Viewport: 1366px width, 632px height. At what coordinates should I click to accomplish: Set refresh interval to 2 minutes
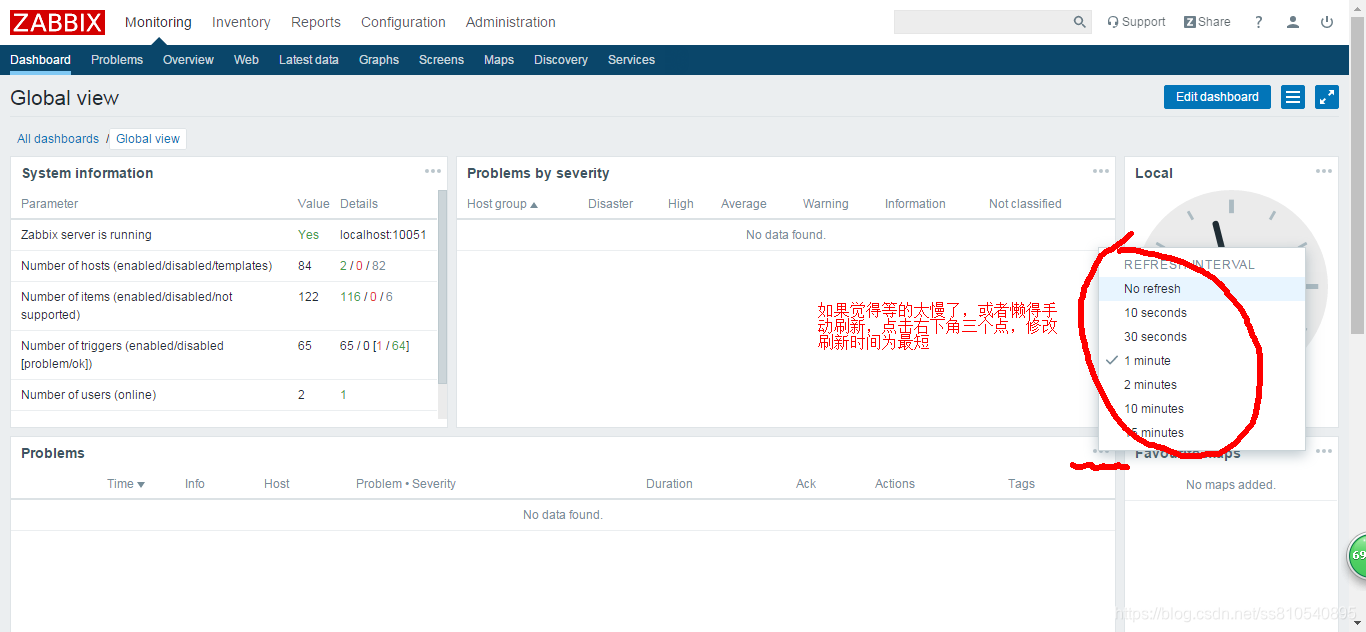coord(1202,385)
